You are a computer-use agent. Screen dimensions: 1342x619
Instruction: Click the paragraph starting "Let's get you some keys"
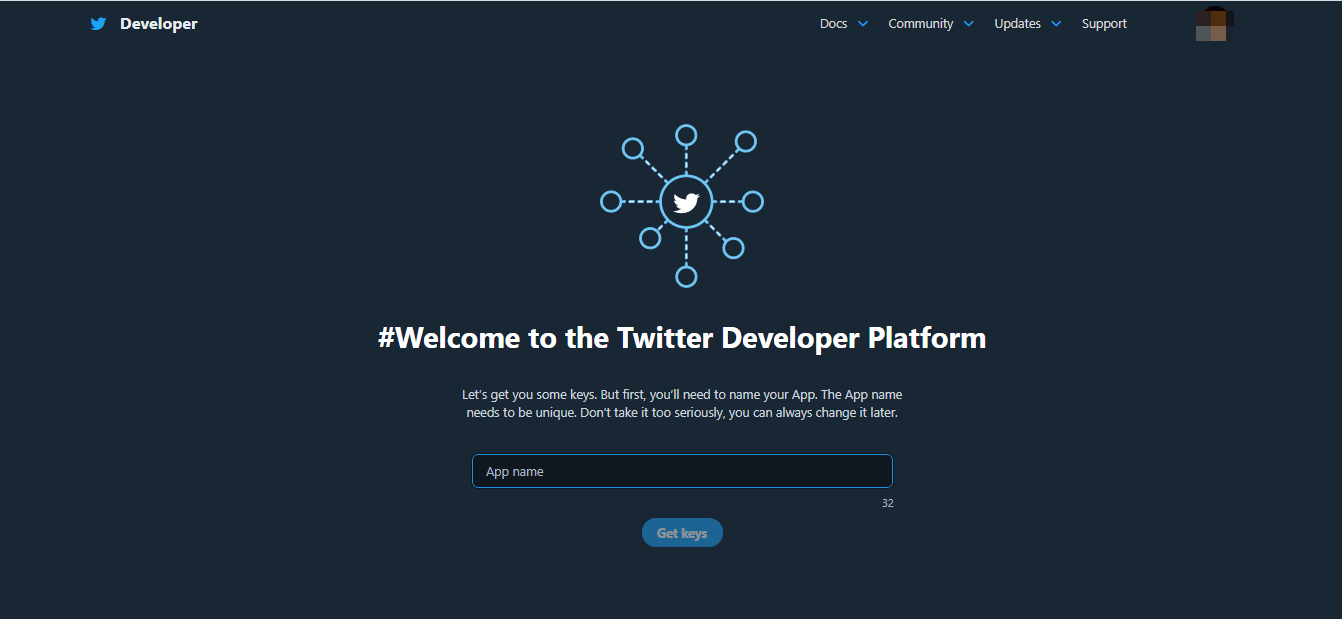[682, 404]
